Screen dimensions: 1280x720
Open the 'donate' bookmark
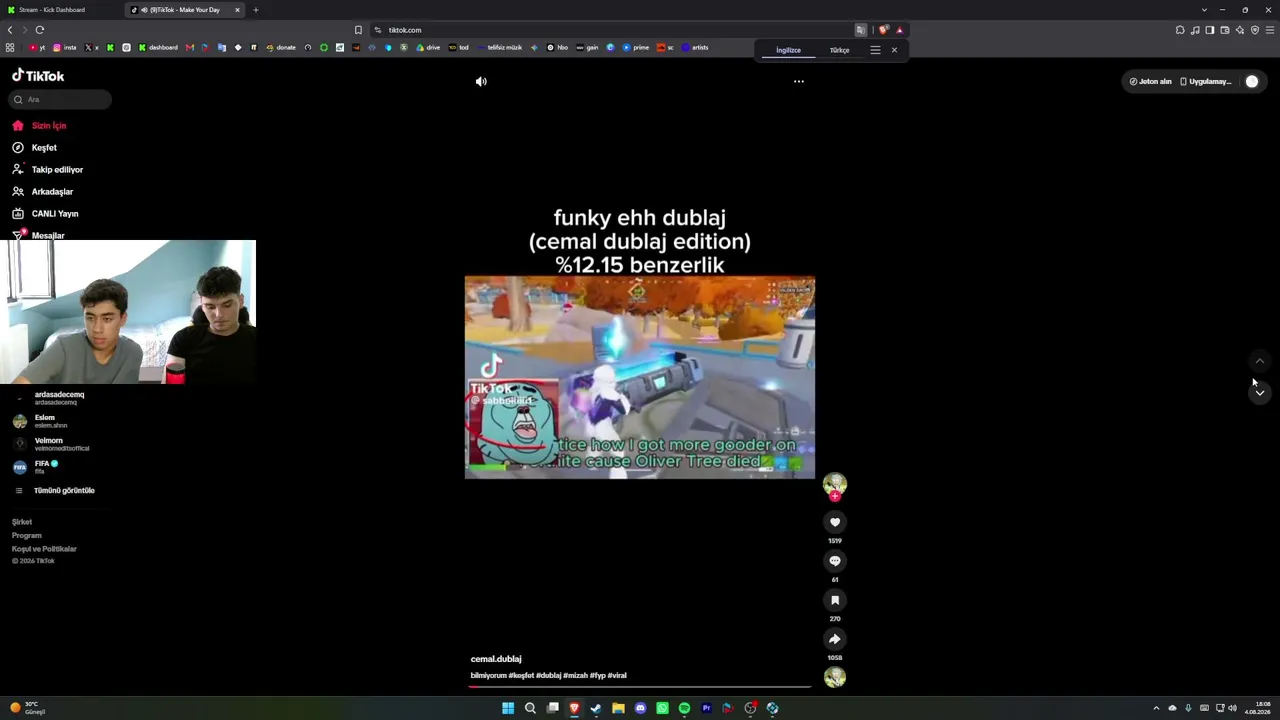281,48
